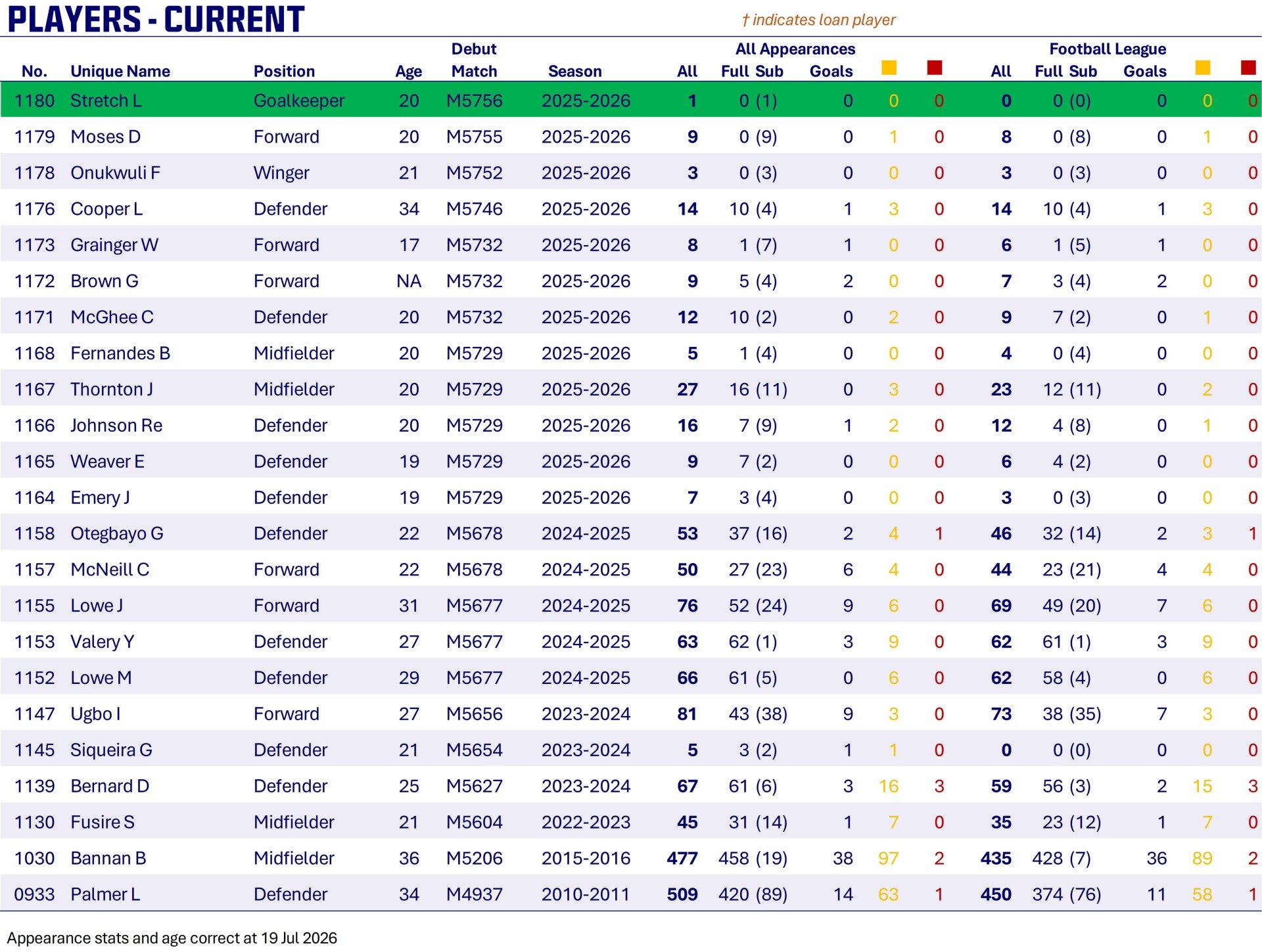Click the No. column header

34,71
